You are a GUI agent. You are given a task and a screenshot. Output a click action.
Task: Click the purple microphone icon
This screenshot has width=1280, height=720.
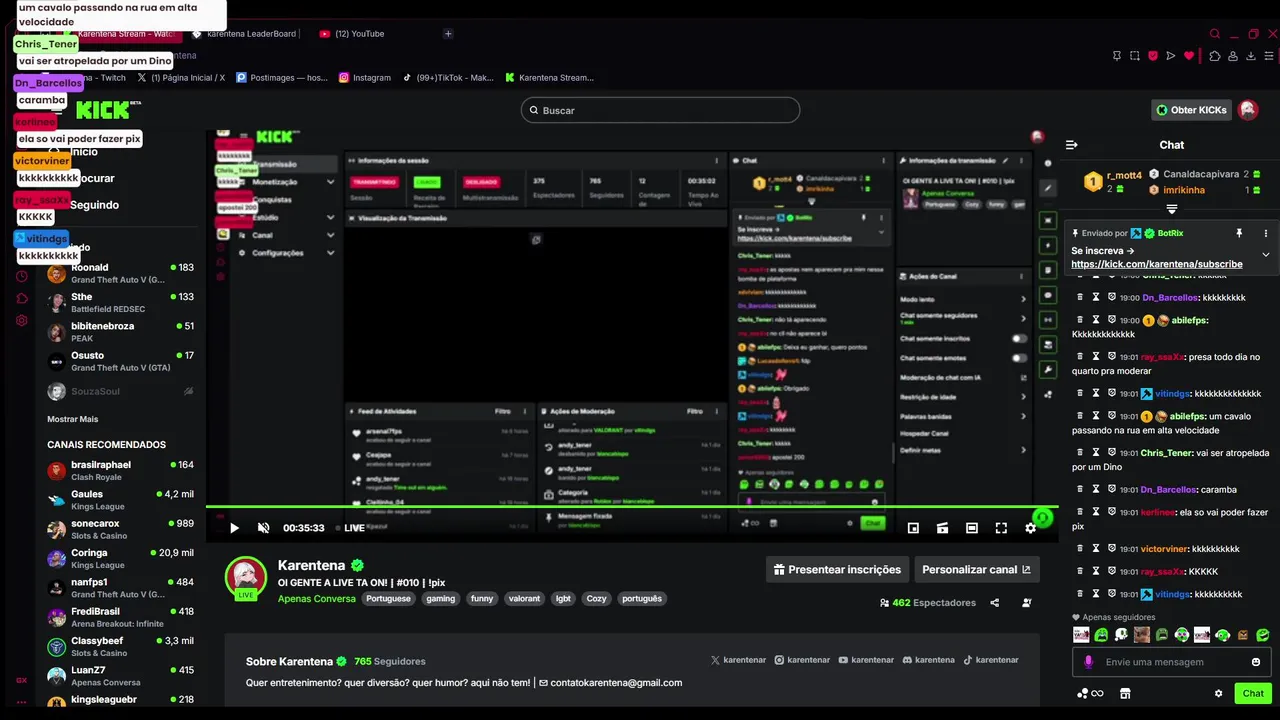point(1088,662)
